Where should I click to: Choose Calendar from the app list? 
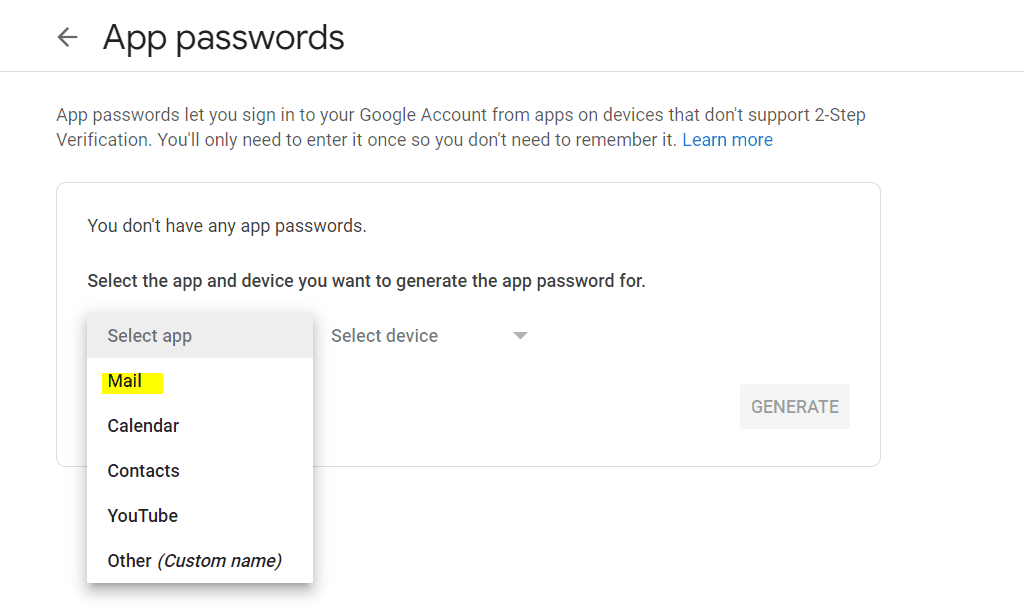(x=143, y=426)
